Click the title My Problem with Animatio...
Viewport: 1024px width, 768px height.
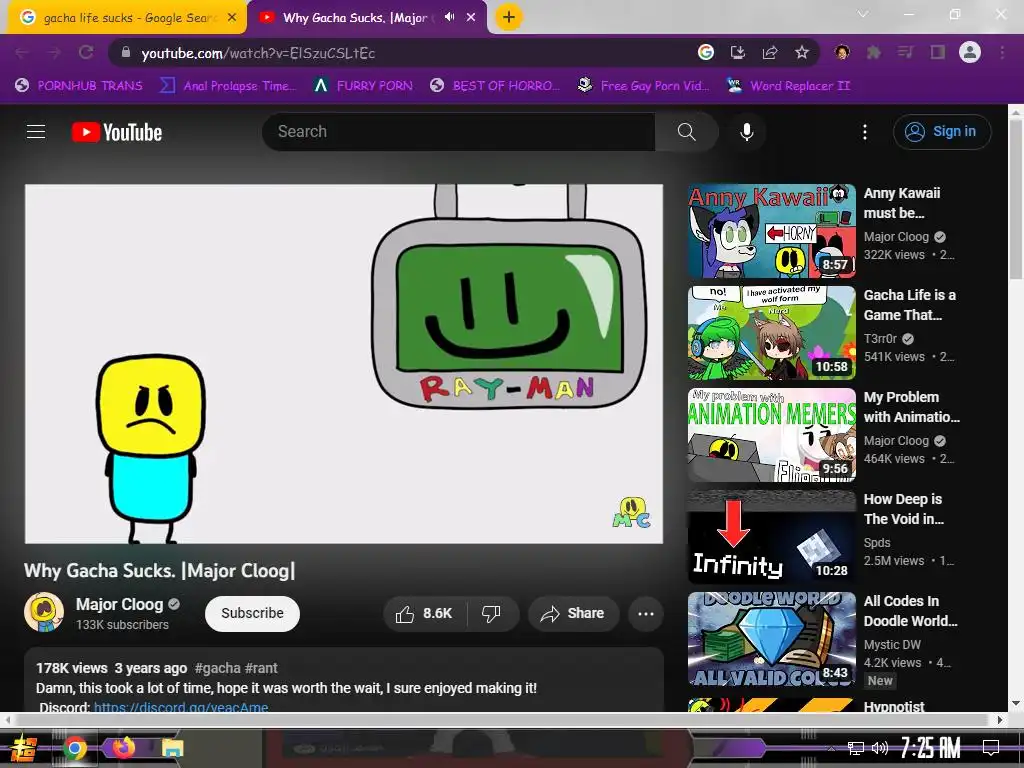tap(912, 407)
